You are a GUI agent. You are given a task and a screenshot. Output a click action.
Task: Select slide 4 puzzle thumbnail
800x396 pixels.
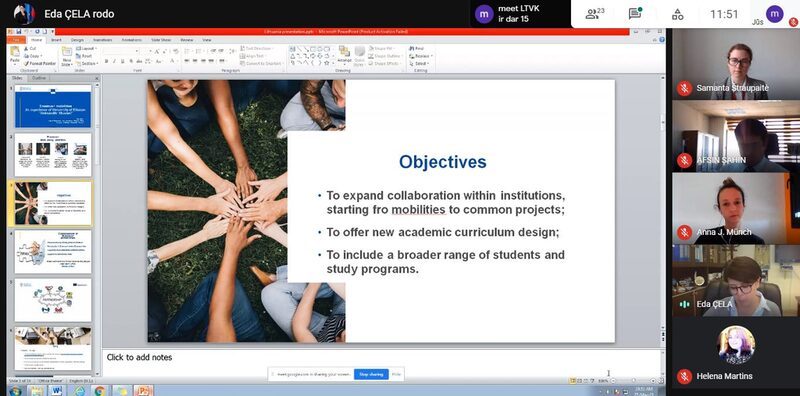click(53, 252)
